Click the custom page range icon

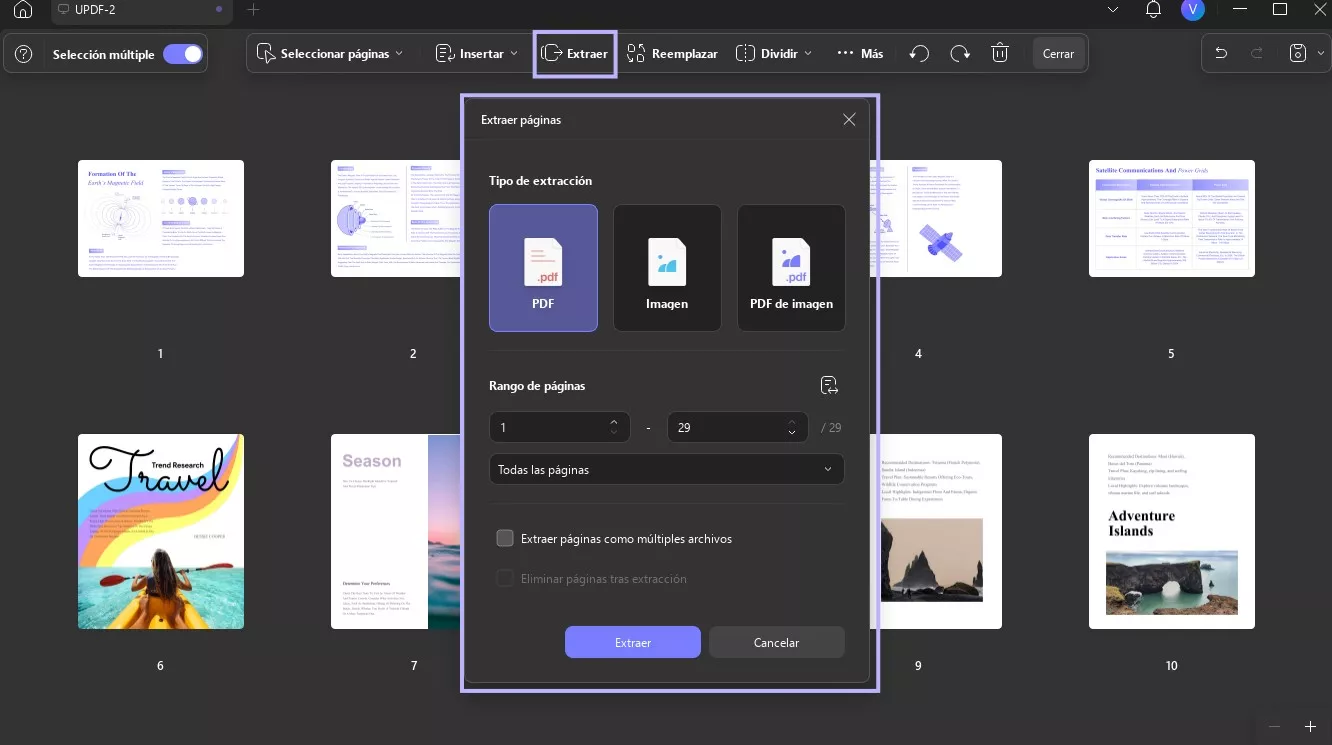828,386
